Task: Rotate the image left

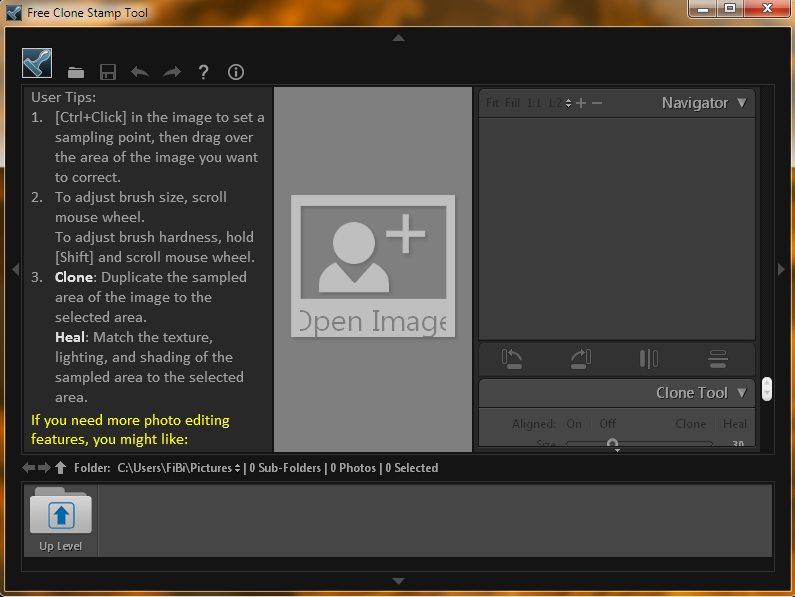Action: [512, 358]
